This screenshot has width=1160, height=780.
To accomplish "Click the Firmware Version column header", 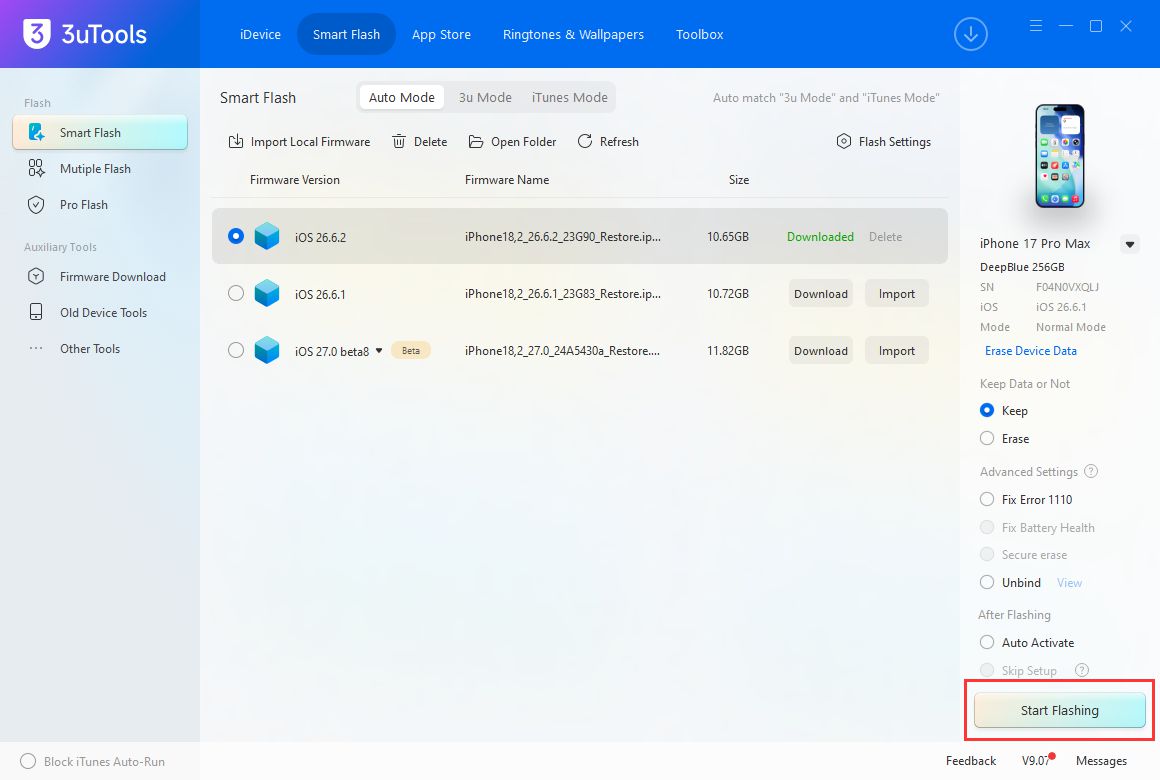I will [x=294, y=180].
